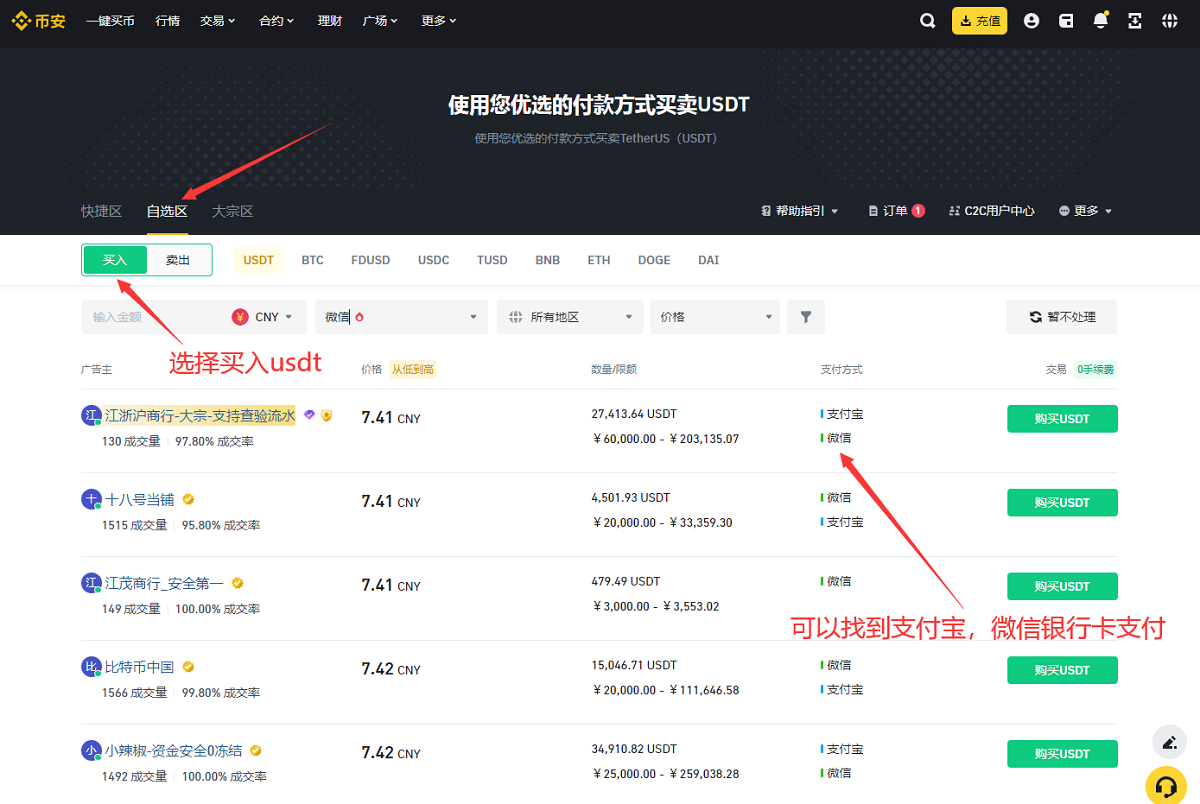The height and width of the screenshot is (804, 1200).
Task: Switch to the 自选区 tab
Action: pyautogui.click(x=167, y=211)
